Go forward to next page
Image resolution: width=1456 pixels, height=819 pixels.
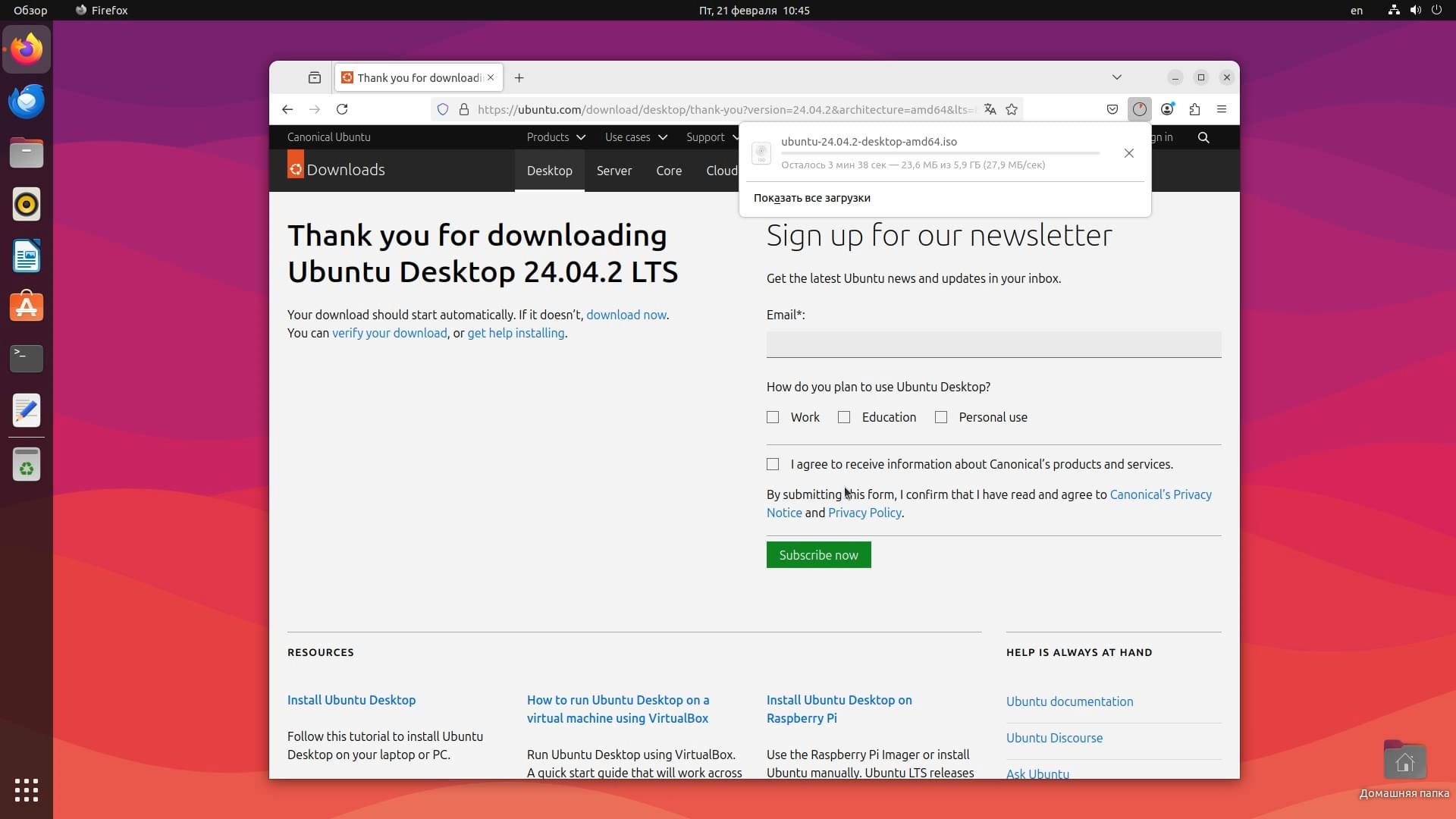click(x=315, y=109)
